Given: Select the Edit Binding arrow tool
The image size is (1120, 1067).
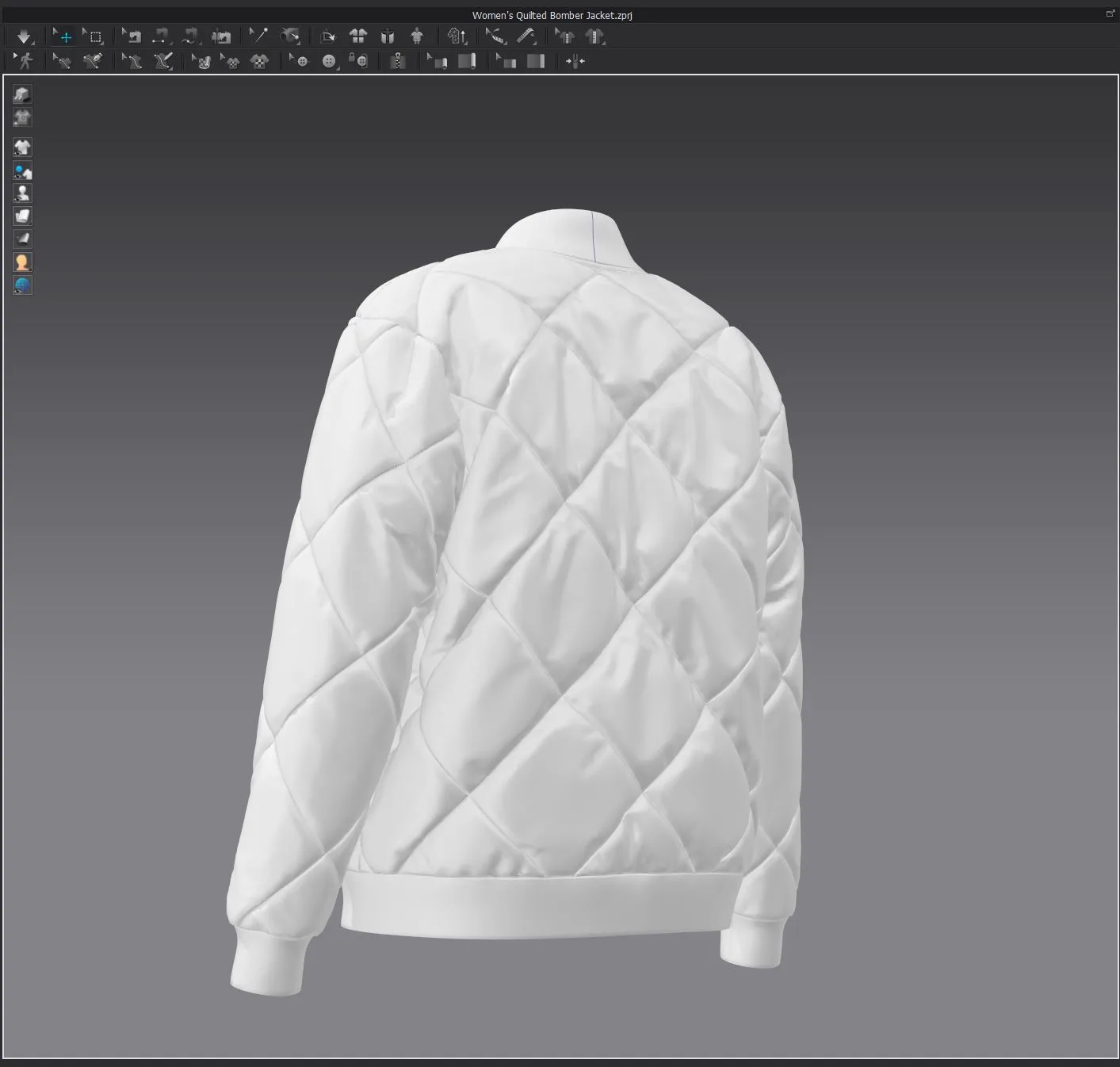Looking at the screenshot, I should click(x=437, y=61).
